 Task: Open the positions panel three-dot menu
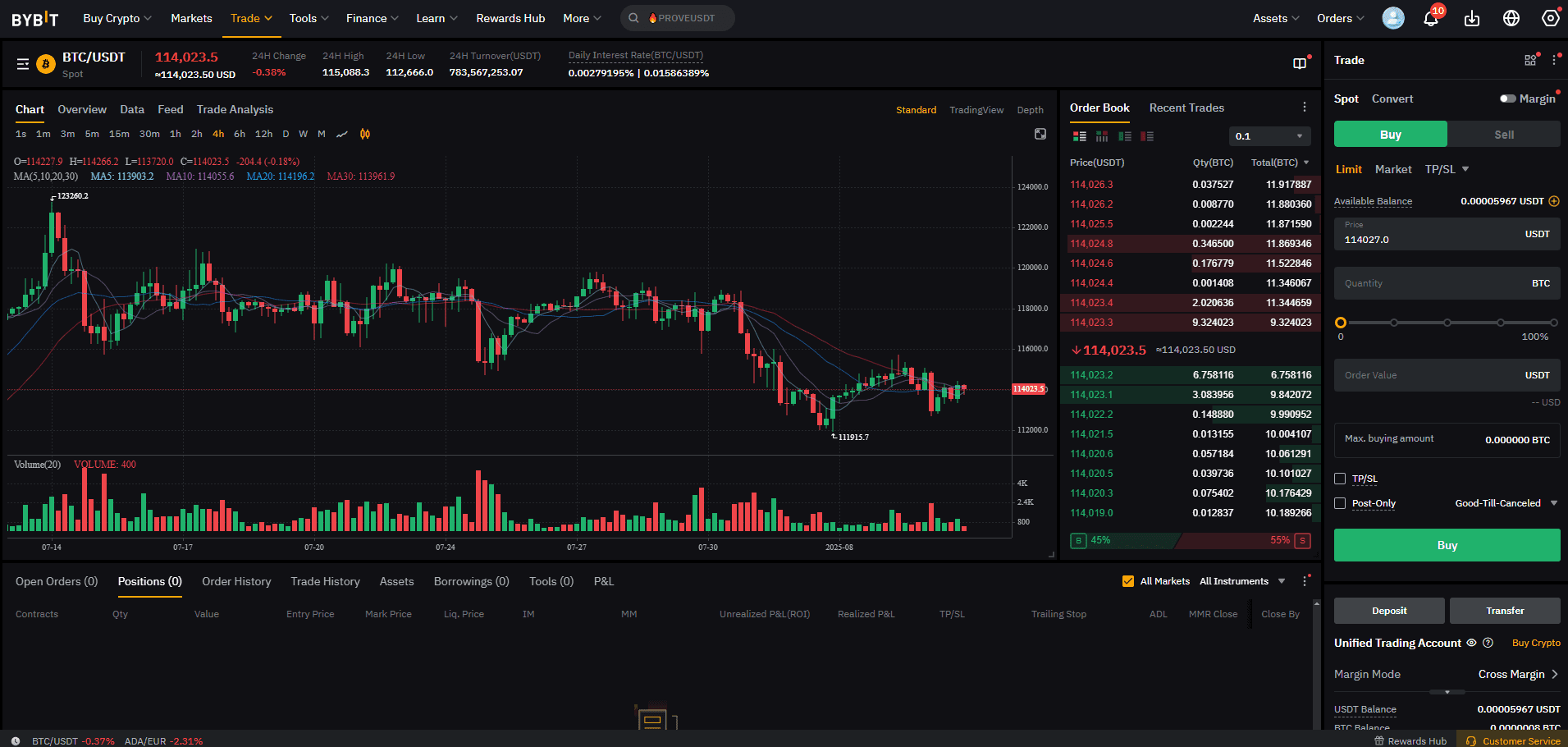1305,581
